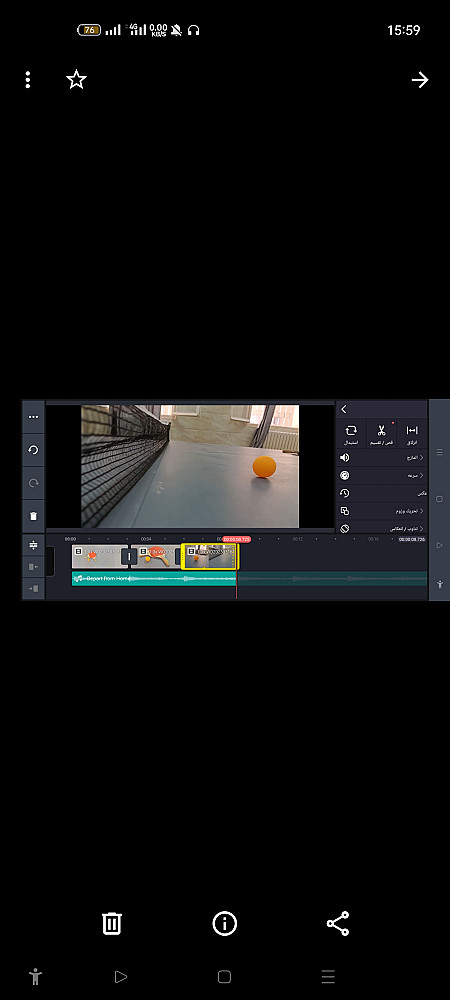Open the editor's ellipsis more menu
Screen dimensions: 450x1000
[x=33, y=416]
